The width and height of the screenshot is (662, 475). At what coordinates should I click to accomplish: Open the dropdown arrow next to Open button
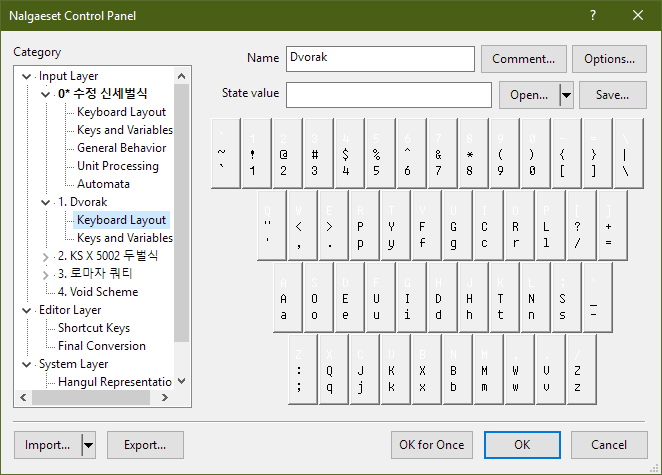pos(567,95)
